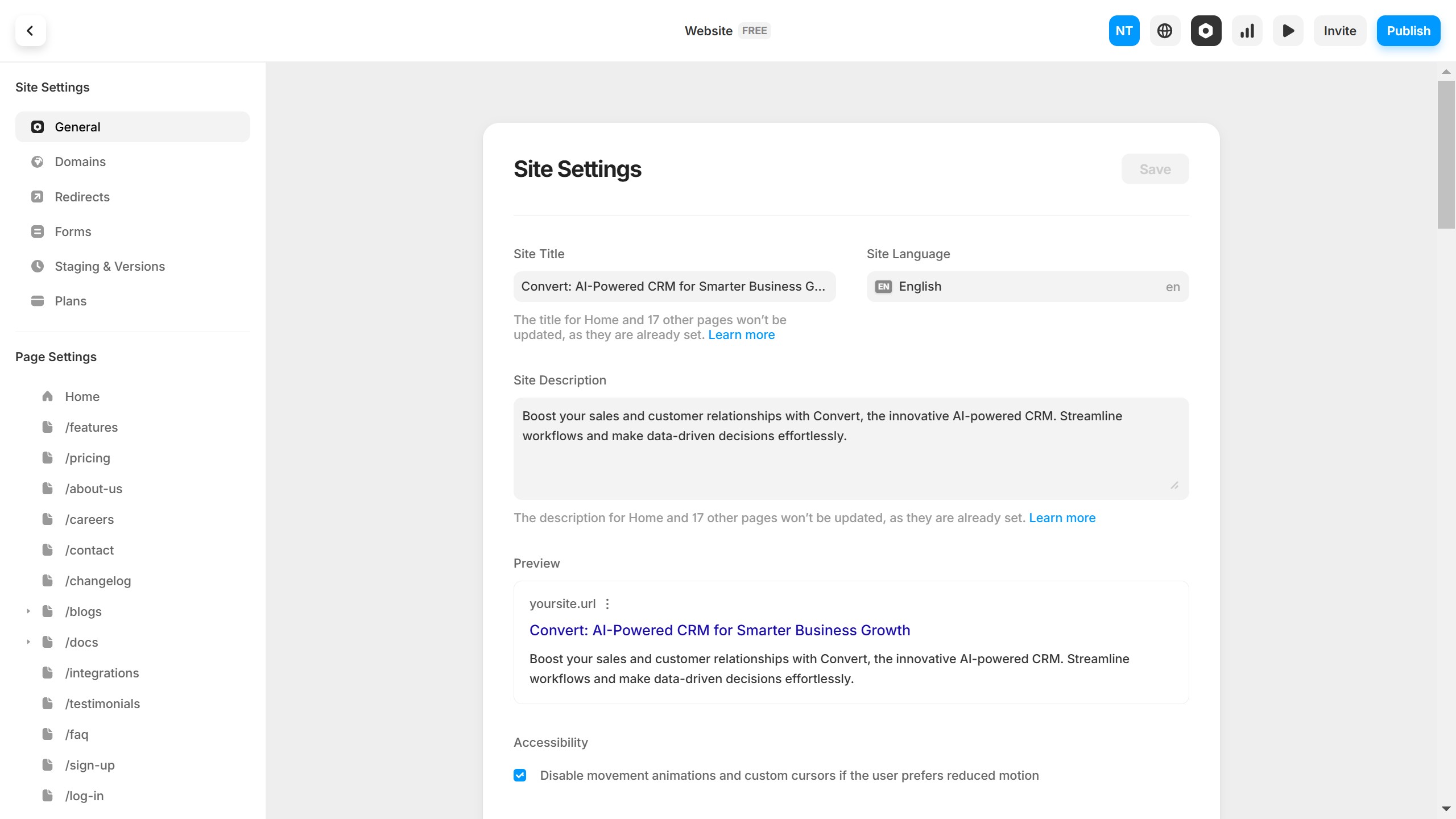Select Staging & Versions in sidebar
The width and height of the screenshot is (1456, 819).
tap(110, 266)
